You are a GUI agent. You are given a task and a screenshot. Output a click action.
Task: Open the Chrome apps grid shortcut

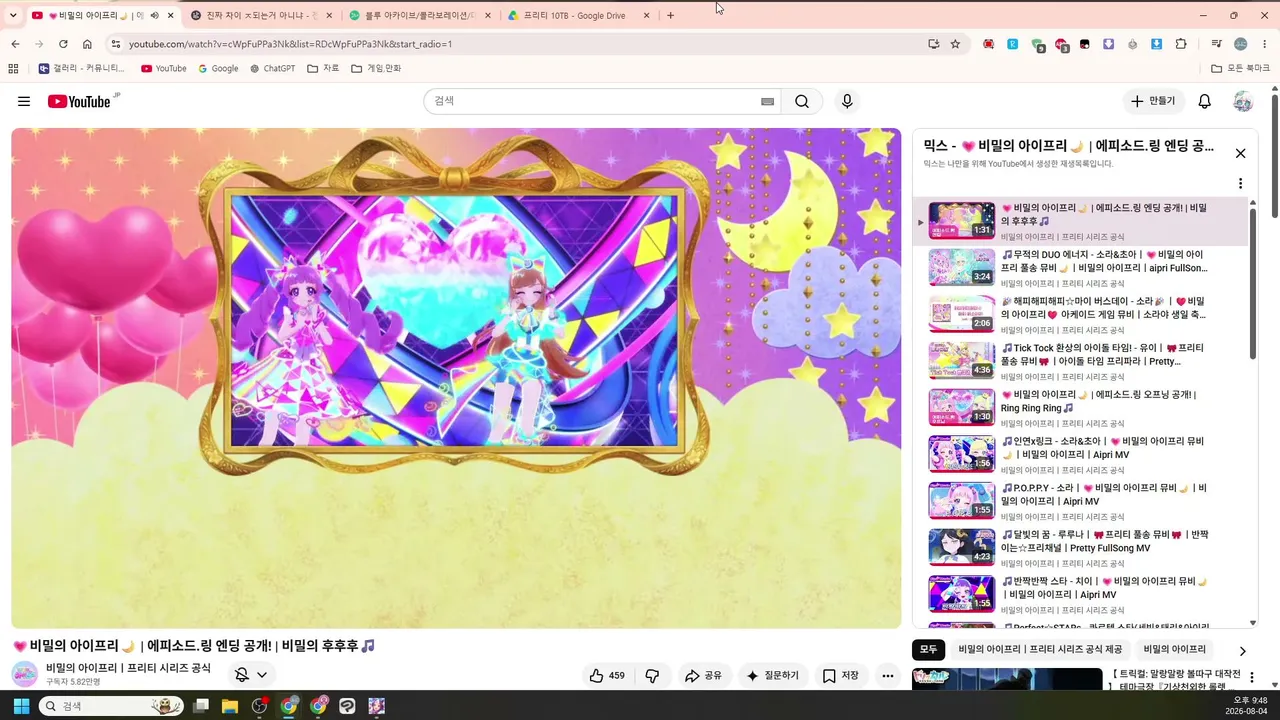tap(13, 69)
